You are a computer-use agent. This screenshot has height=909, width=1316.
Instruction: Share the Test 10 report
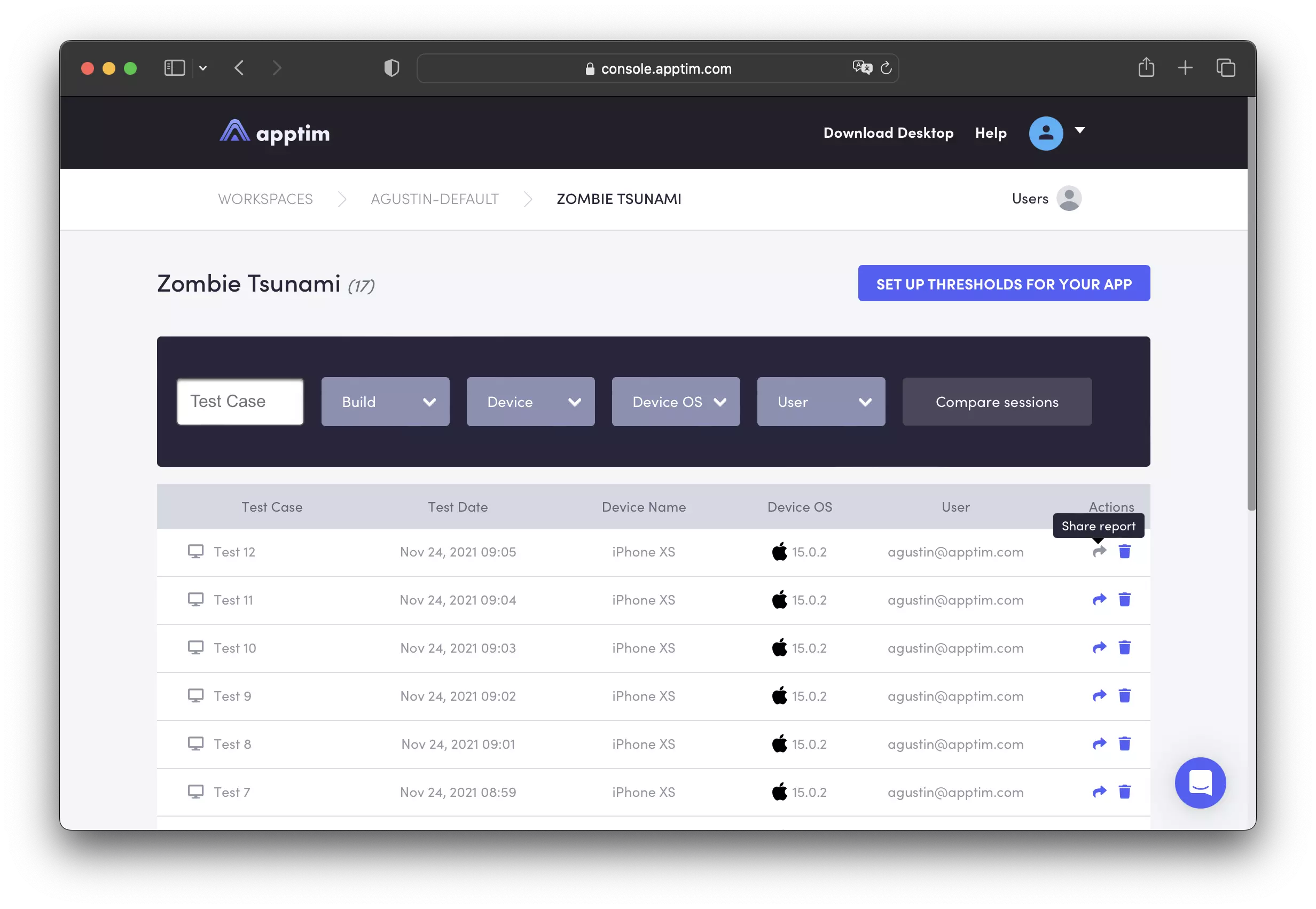(x=1099, y=648)
